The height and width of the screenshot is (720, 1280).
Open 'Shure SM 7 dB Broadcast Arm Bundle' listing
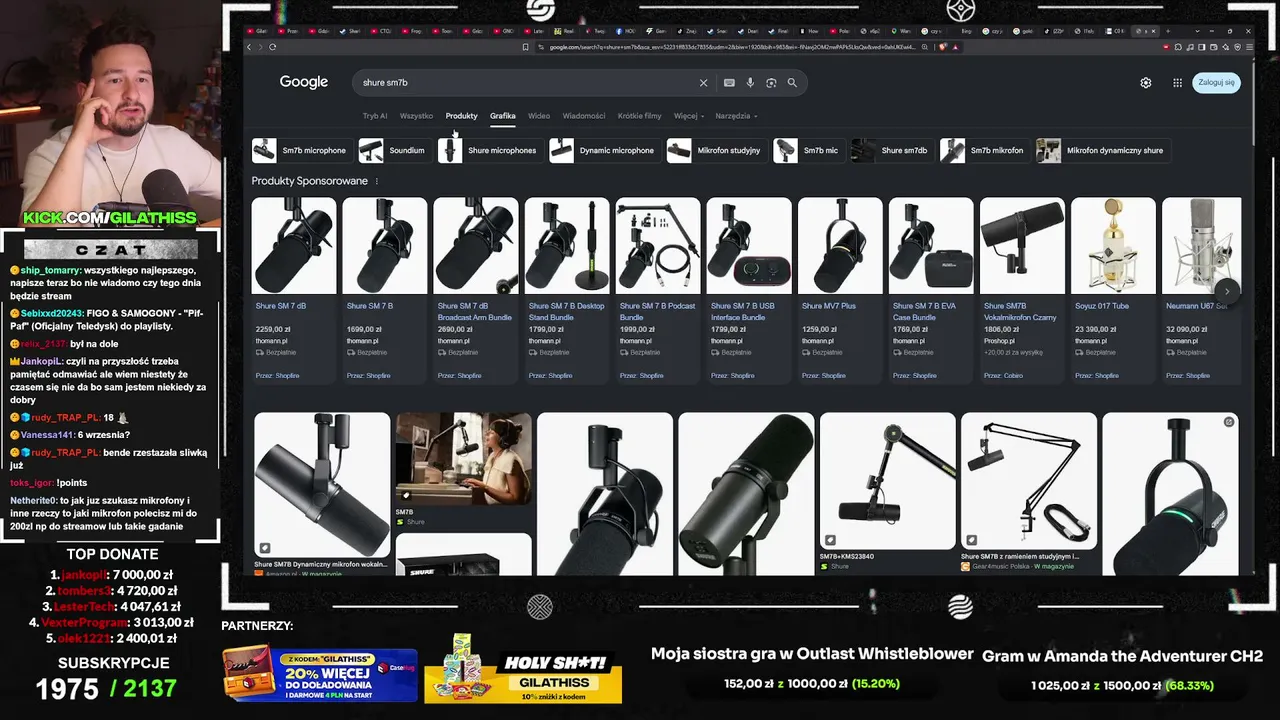(x=476, y=291)
